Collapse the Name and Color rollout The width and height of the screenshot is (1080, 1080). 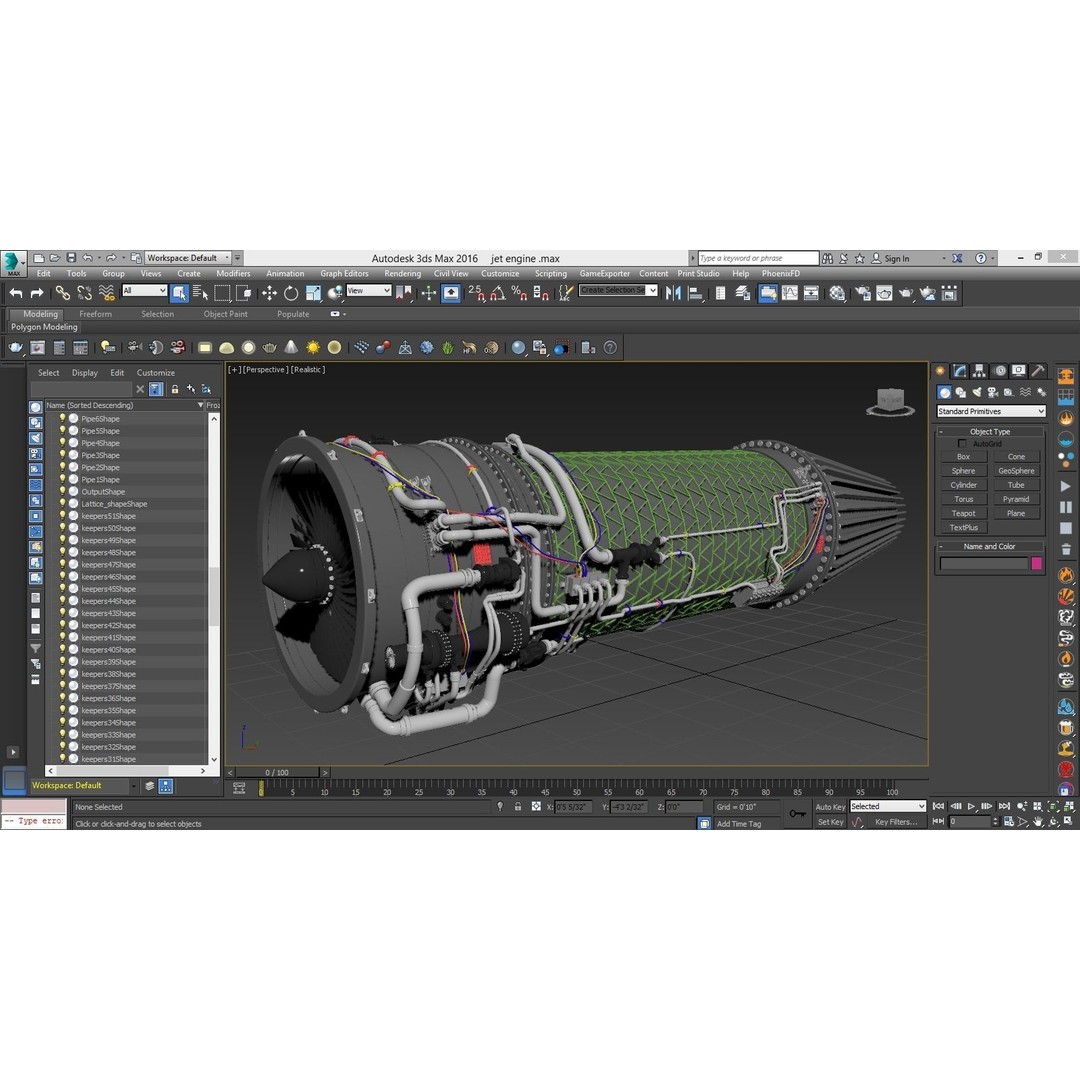pos(990,546)
